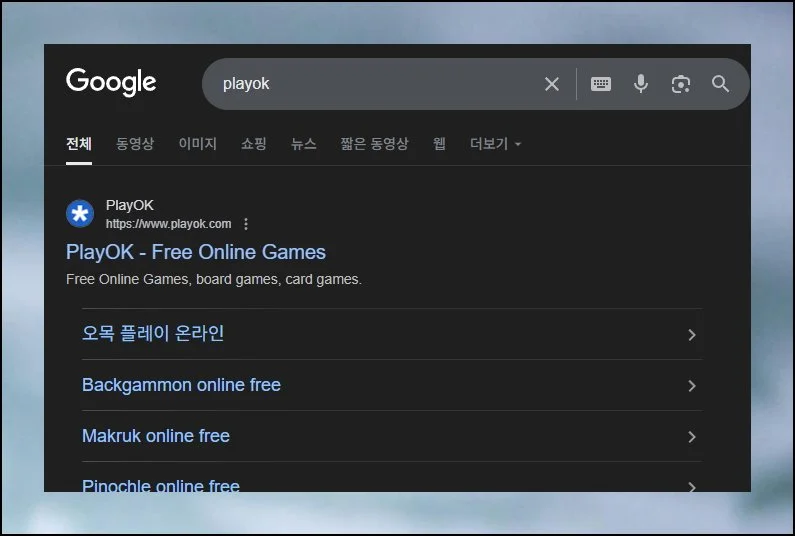Open the 짧은 동영상 tab
This screenshot has height=536, width=795.
[374, 144]
